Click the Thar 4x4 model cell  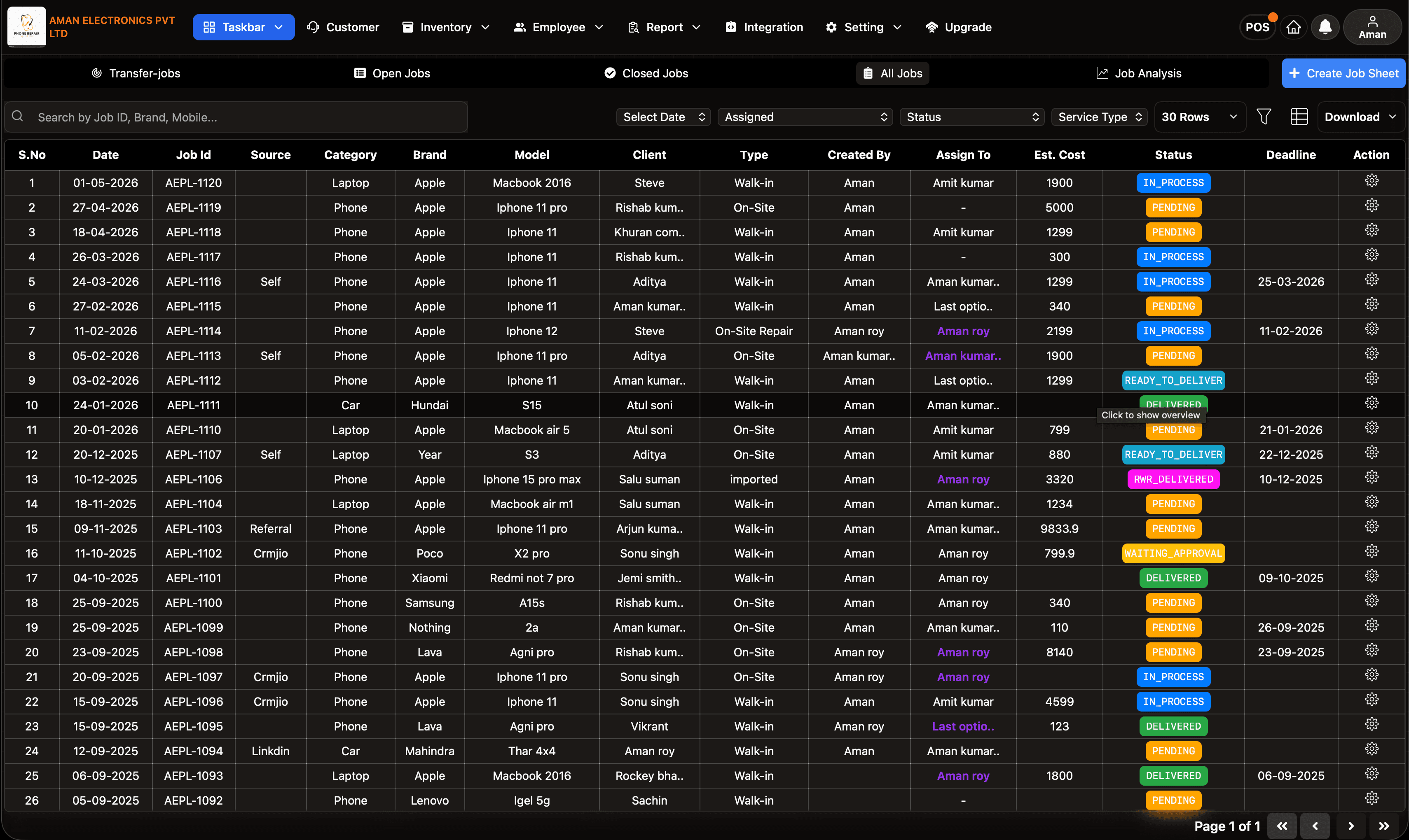click(x=531, y=751)
